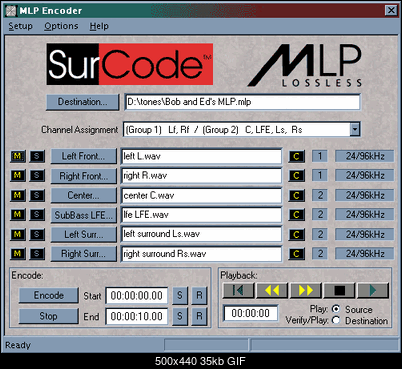Viewport: 402px width, 369px height.
Task: Click the right surround Rs.wav field
Action: 201,254
